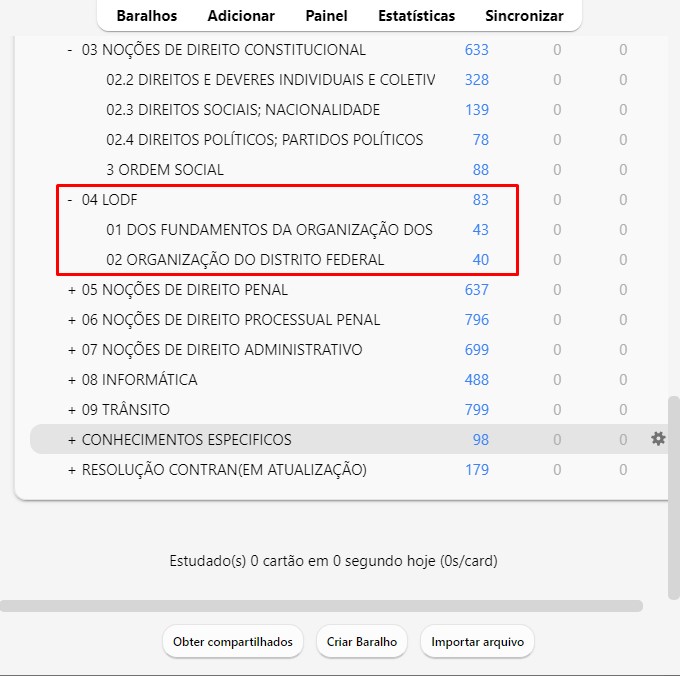Click new-card count 328

(477, 80)
